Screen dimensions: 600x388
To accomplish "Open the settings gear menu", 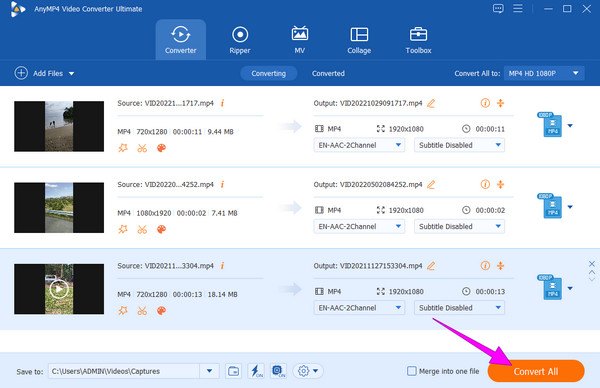I will click(x=308, y=371).
